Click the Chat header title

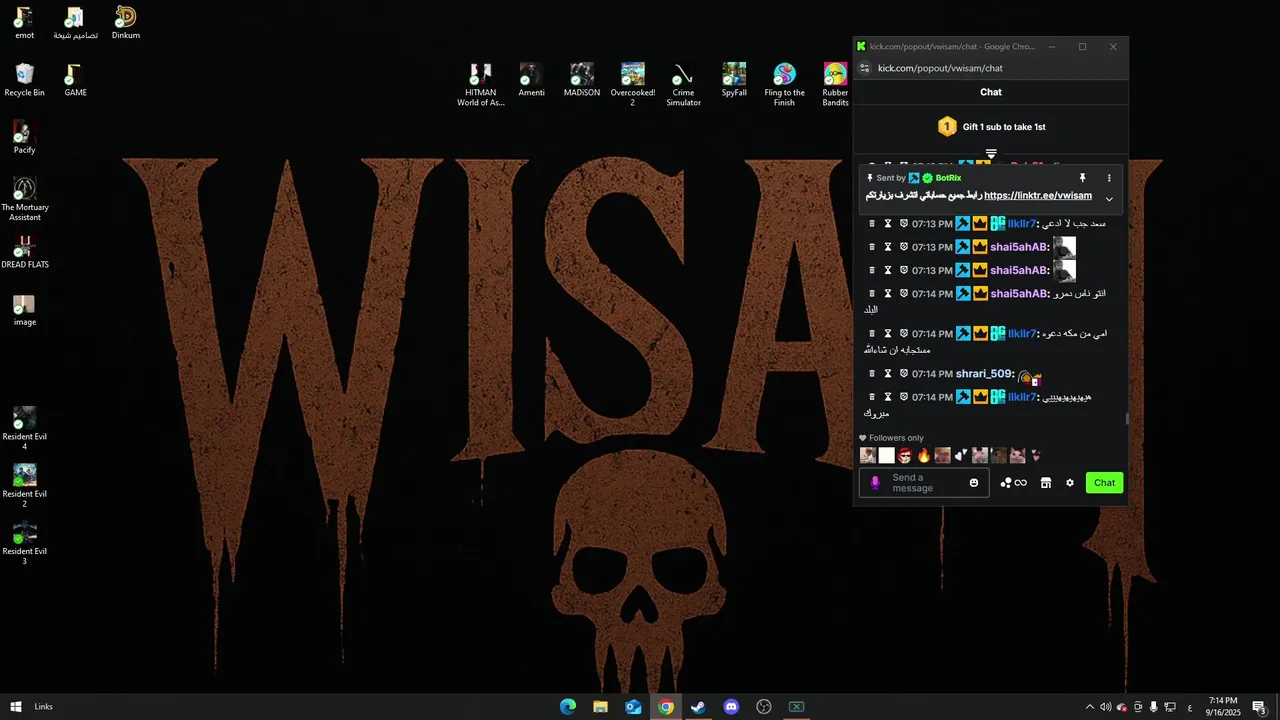coord(991,92)
